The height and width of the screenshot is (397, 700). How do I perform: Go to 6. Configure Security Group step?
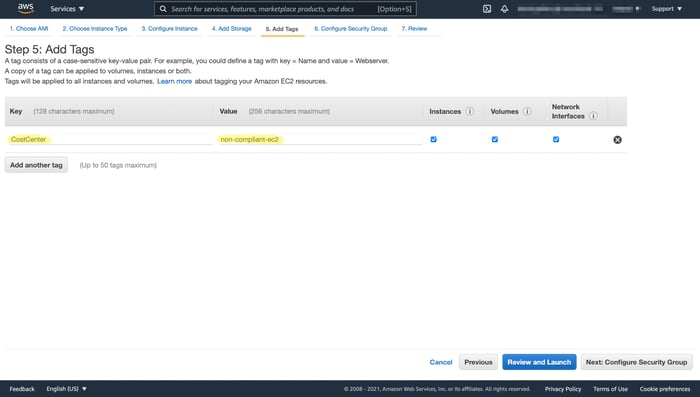coord(350,29)
